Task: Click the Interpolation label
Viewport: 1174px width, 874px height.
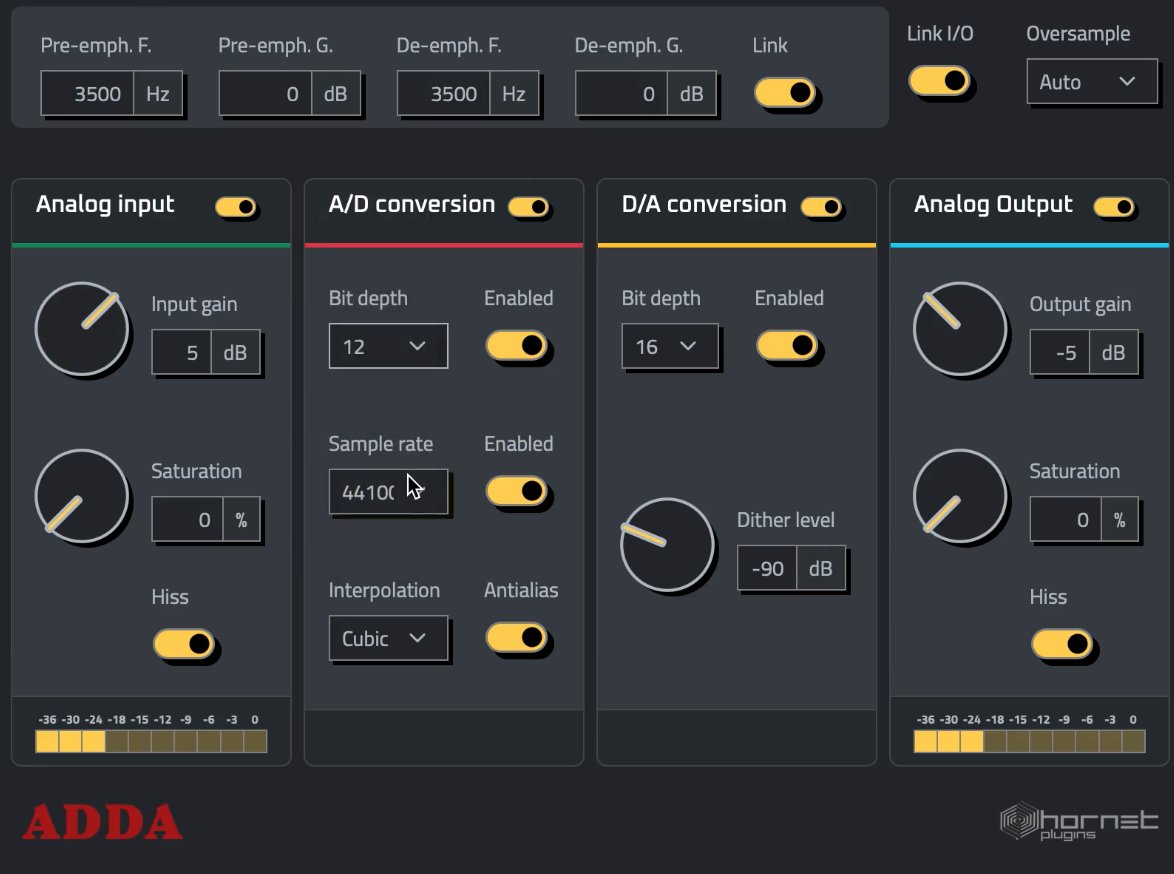Action: (384, 590)
